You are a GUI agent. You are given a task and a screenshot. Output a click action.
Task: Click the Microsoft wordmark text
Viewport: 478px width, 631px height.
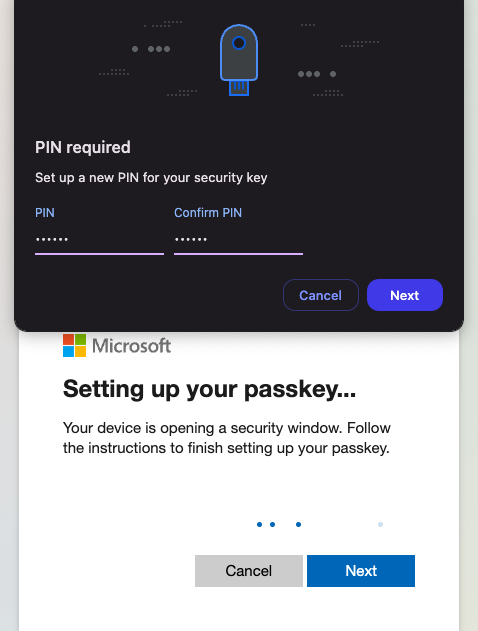132,346
